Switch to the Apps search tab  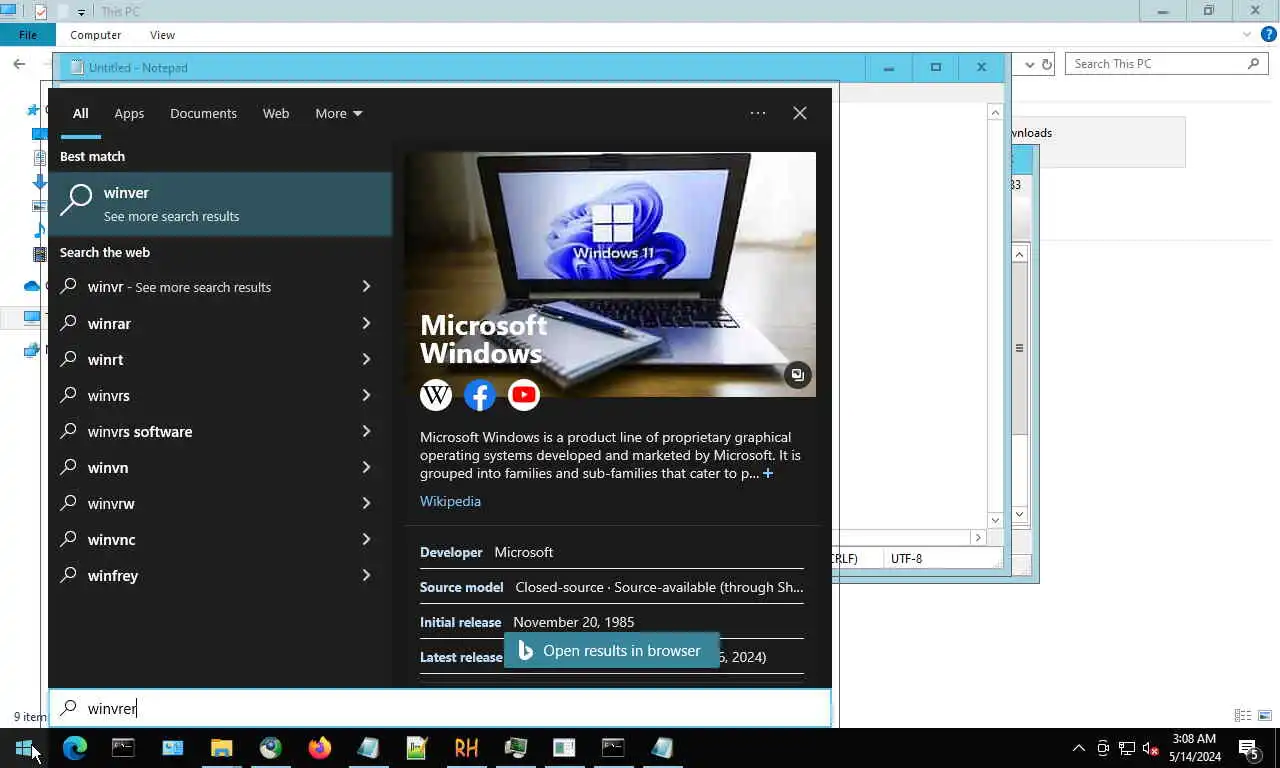click(129, 113)
